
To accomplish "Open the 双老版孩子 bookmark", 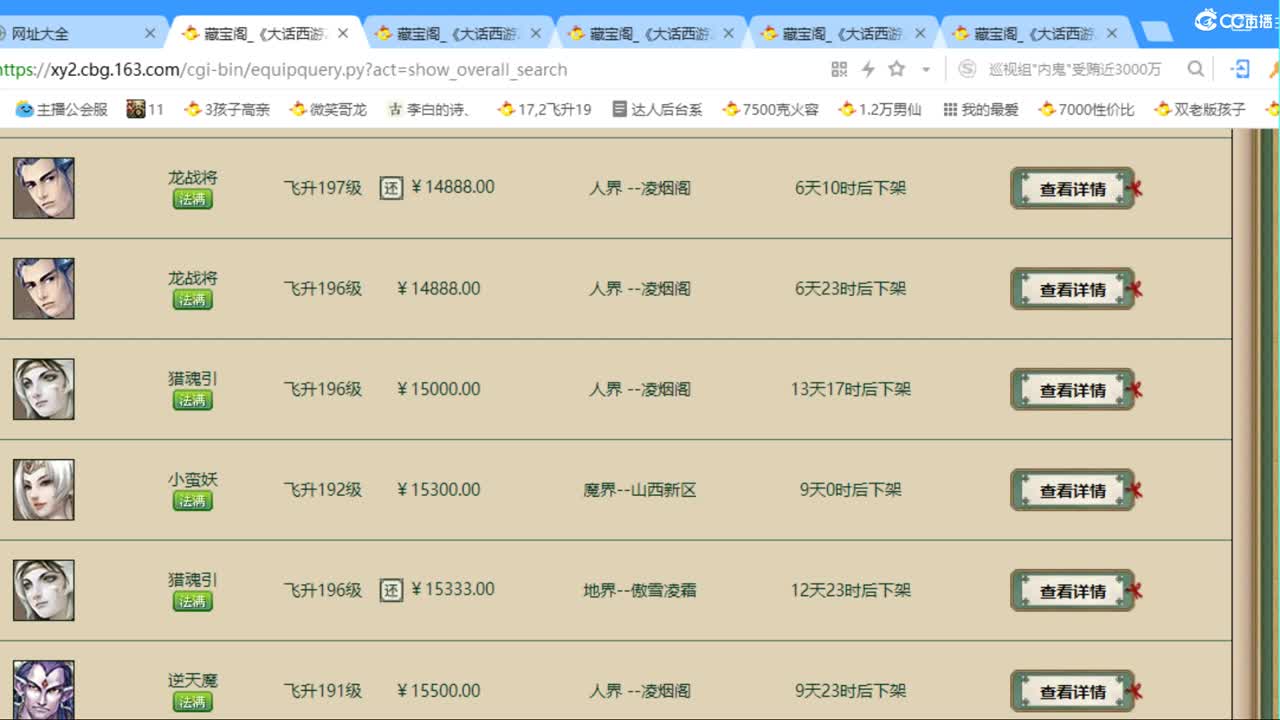I will click(x=1200, y=109).
